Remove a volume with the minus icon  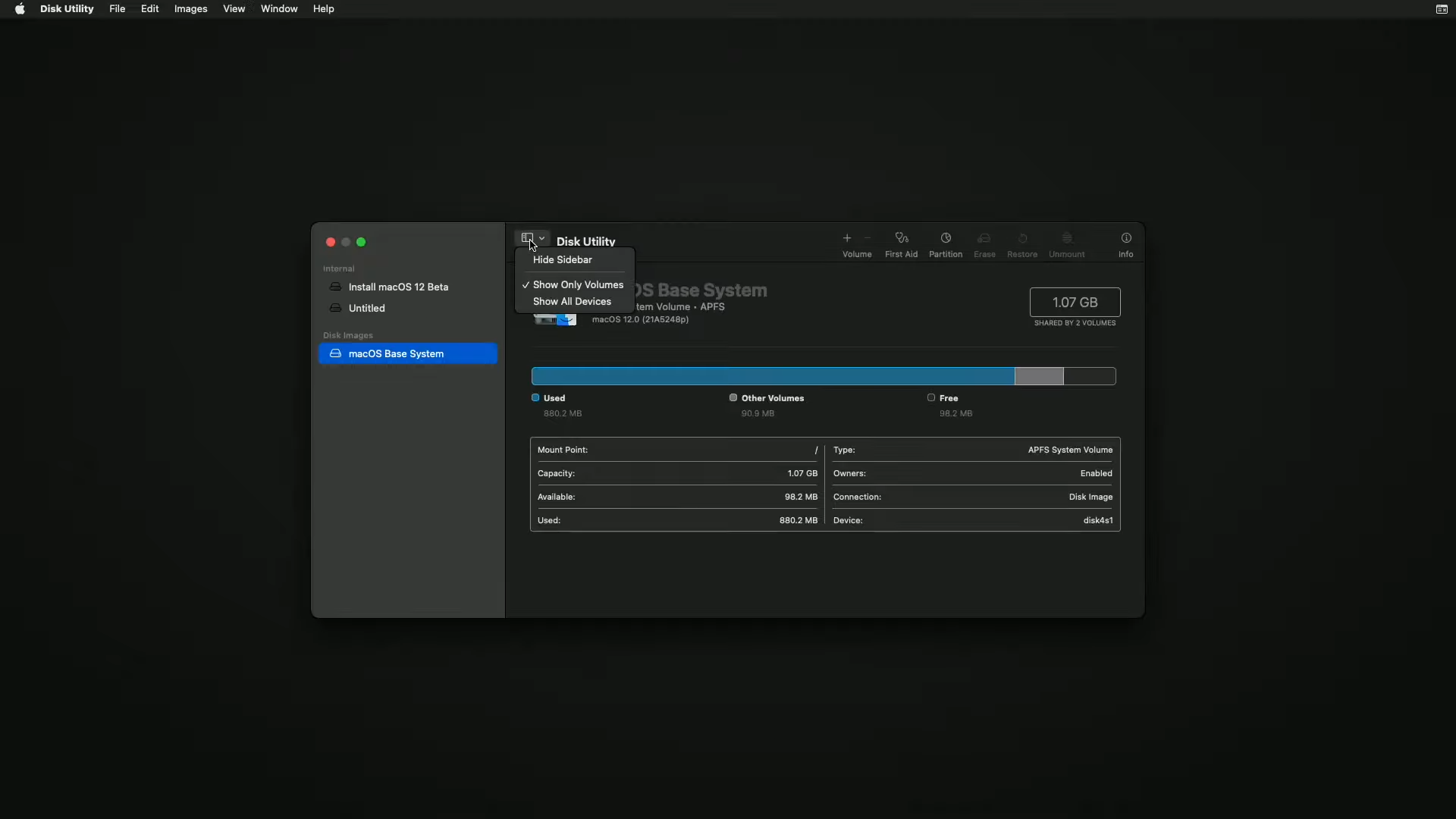pyautogui.click(x=867, y=237)
